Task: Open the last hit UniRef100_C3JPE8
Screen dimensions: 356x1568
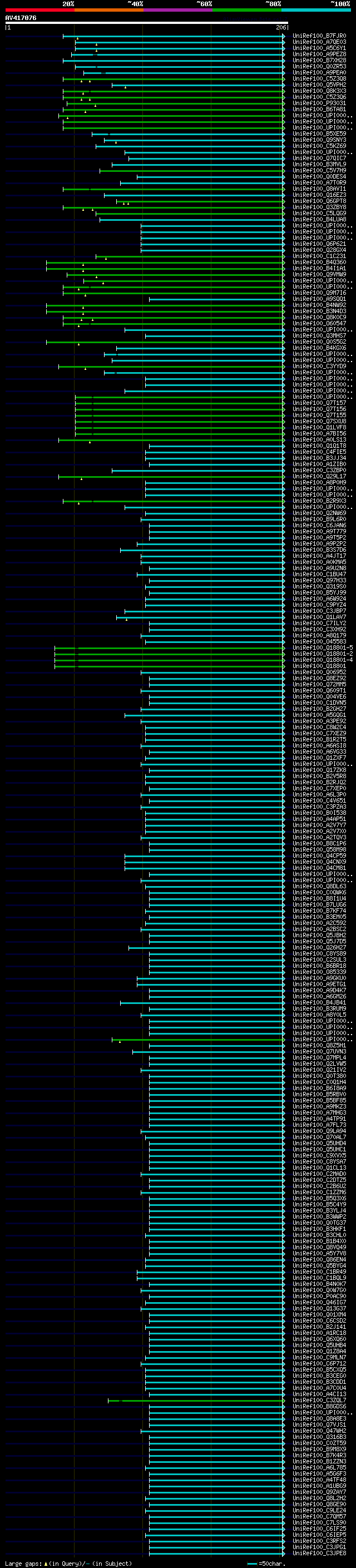Action: 319,1553
